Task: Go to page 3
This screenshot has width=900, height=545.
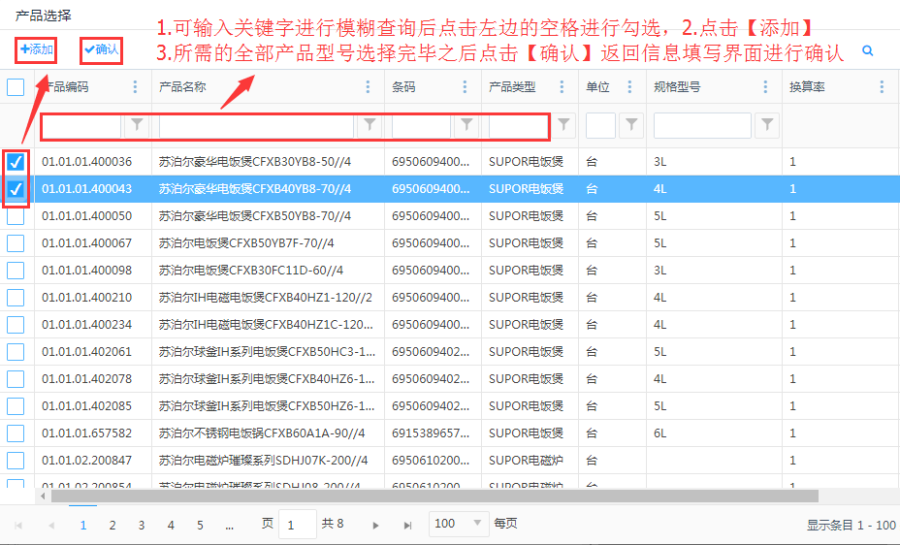Action: pyautogui.click(x=141, y=525)
